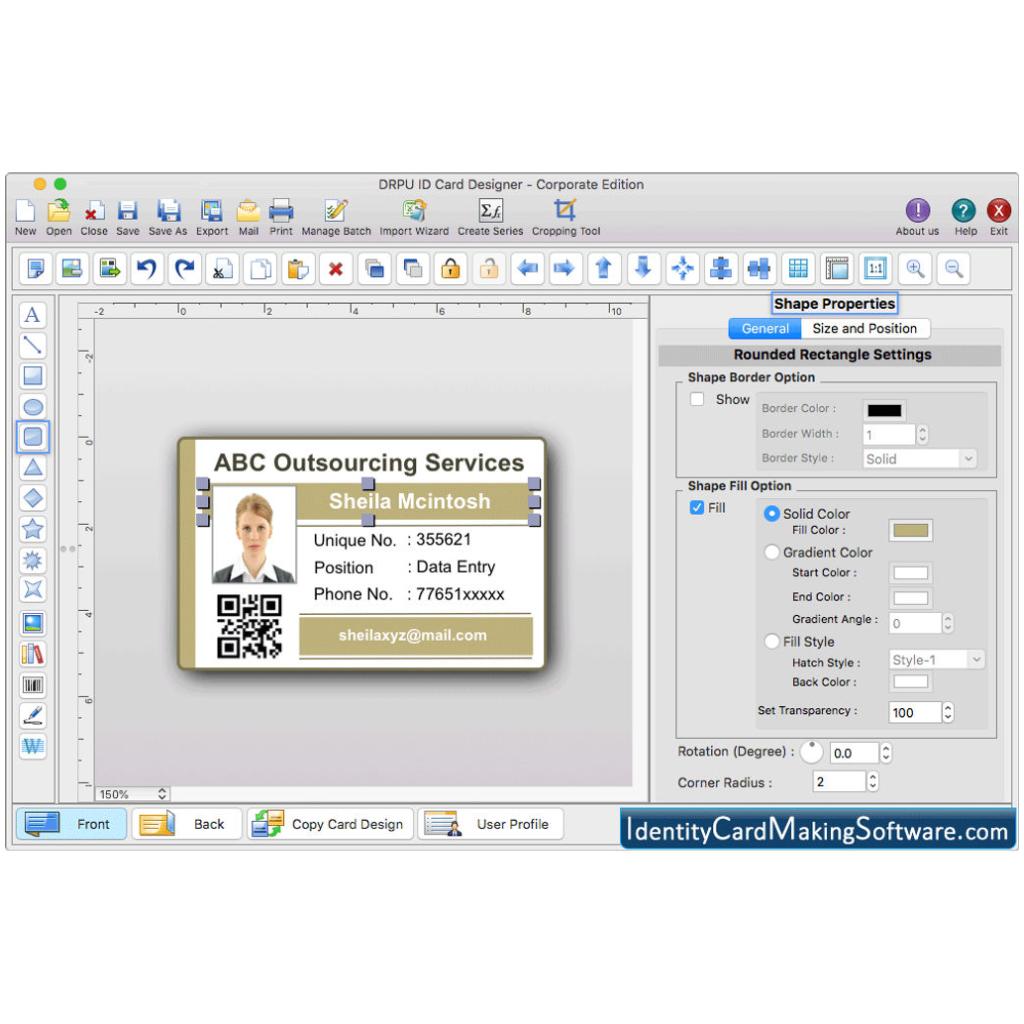This screenshot has width=1024, height=1024.
Task: Launch the Import Wizard
Action: (x=414, y=213)
